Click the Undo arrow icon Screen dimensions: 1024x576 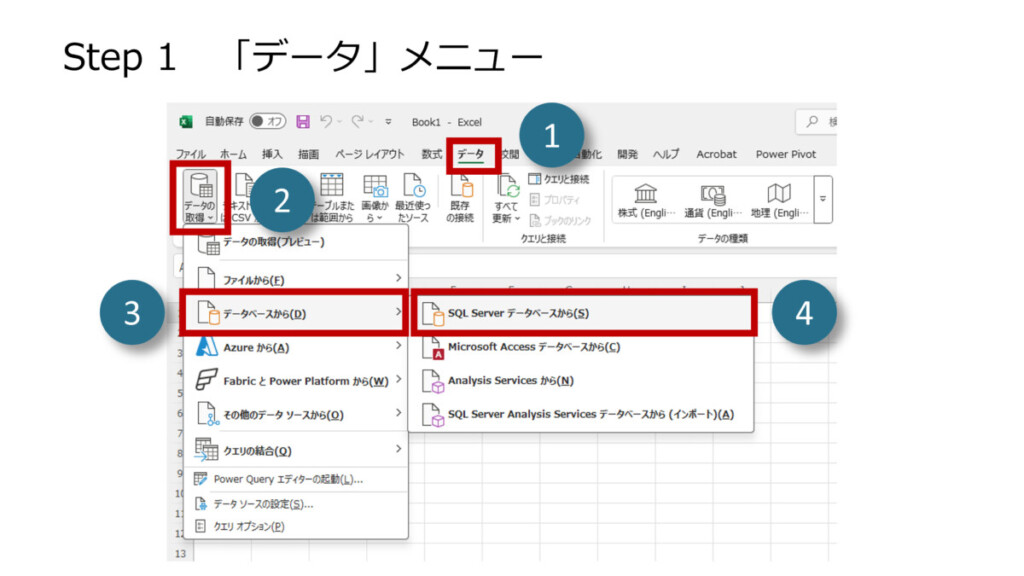pyautogui.click(x=326, y=121)
